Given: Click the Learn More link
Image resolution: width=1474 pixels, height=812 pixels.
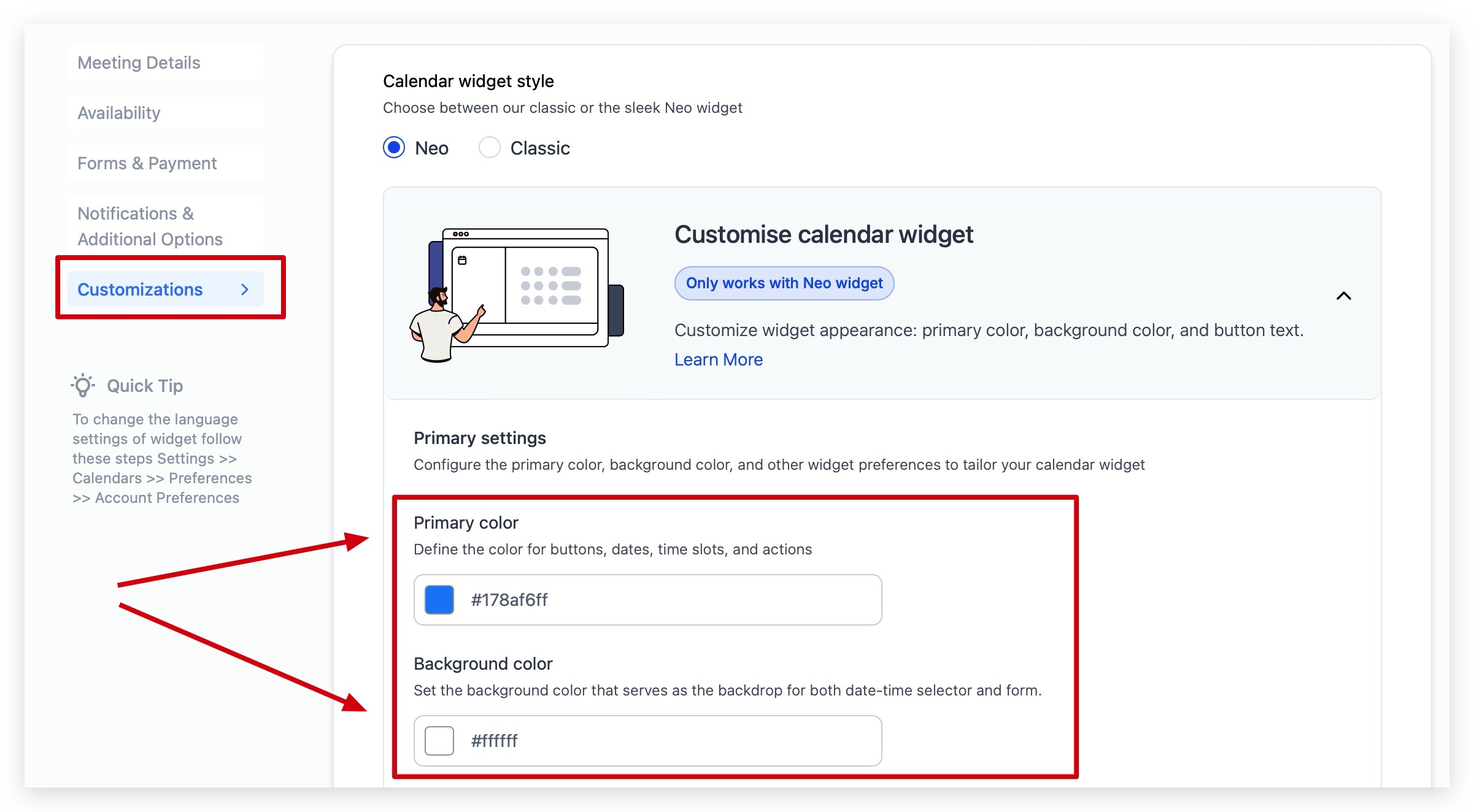Looking at the screenshot, I should coord(719,359).
